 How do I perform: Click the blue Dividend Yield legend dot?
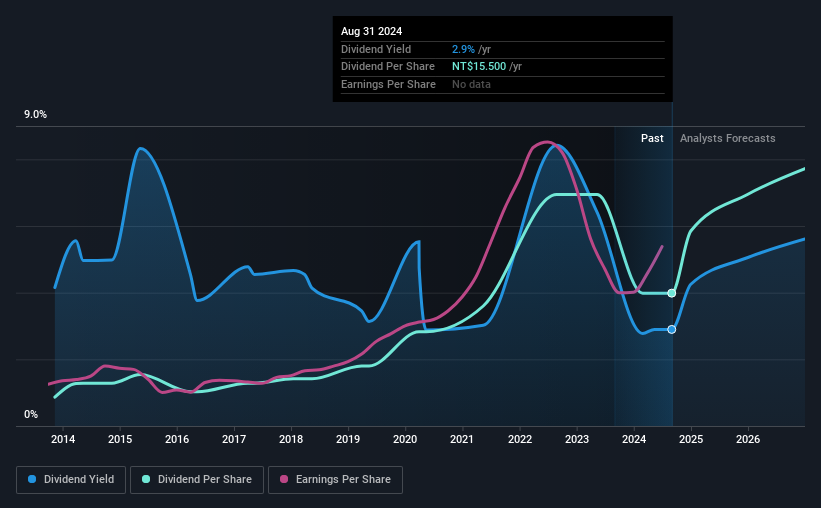pos(32,479)
